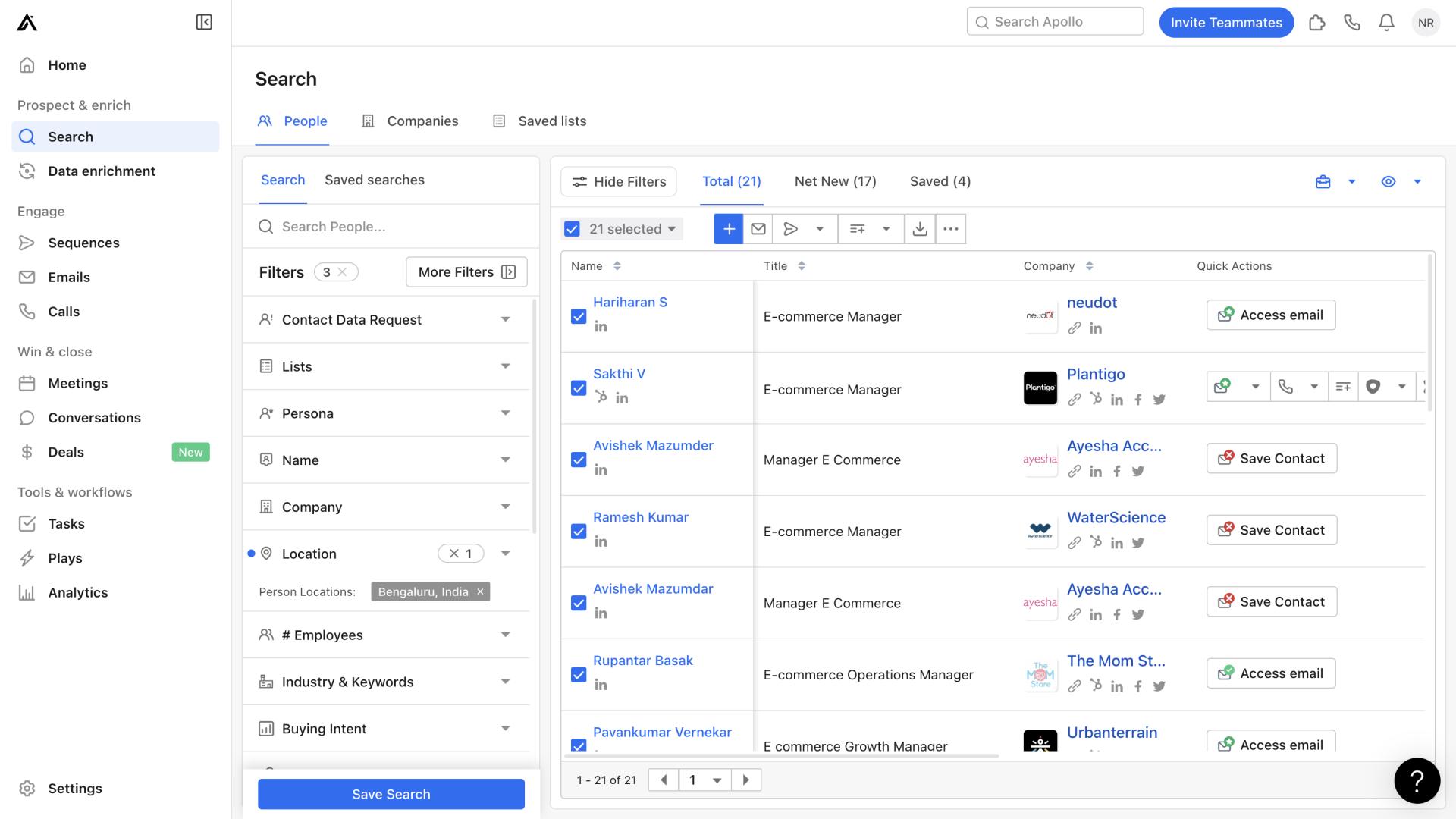This screenshot has height=819, width=1456.
Task: Click the Save Search button
Action: coord(391,794)
